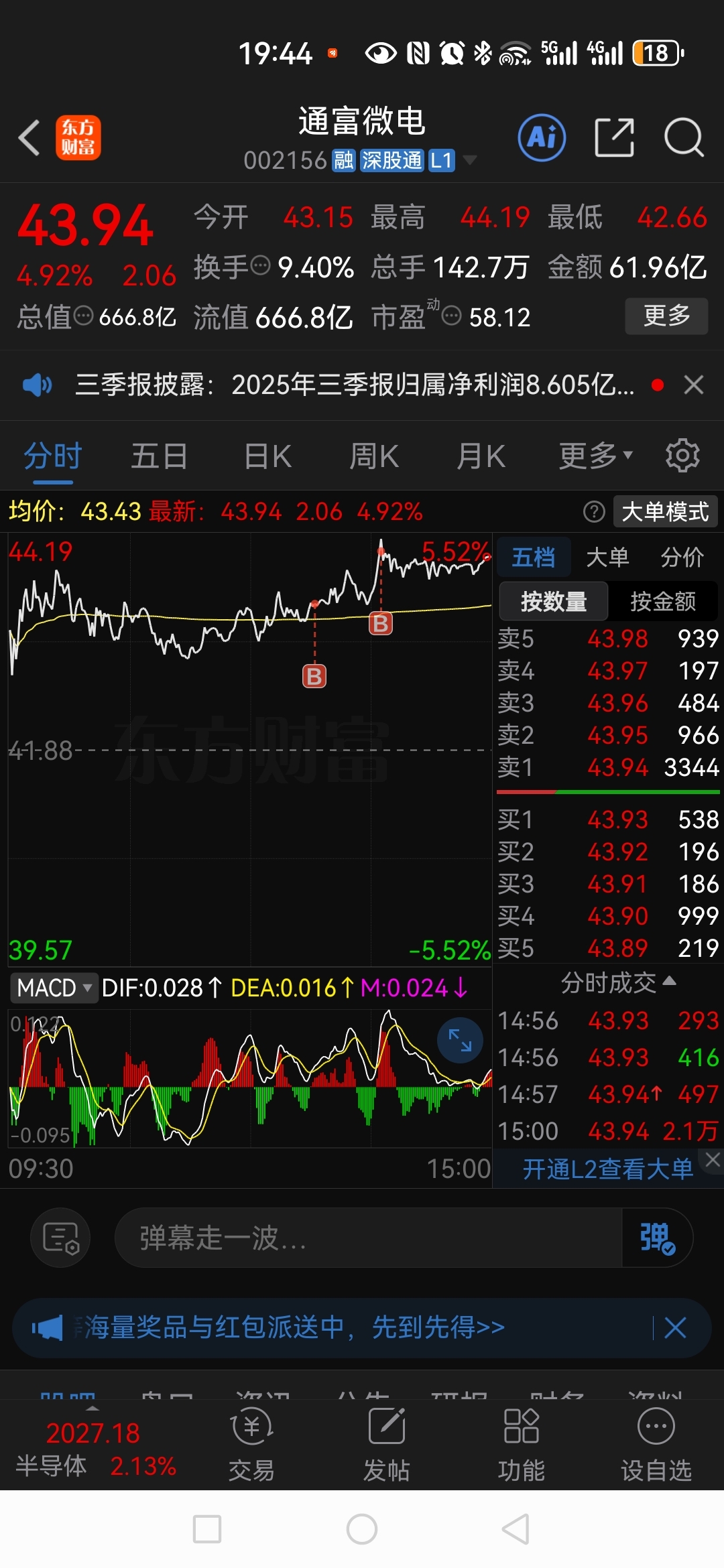724x1568 pixels.
Task: Switch to the 周K tab
Action: [374, 456]
